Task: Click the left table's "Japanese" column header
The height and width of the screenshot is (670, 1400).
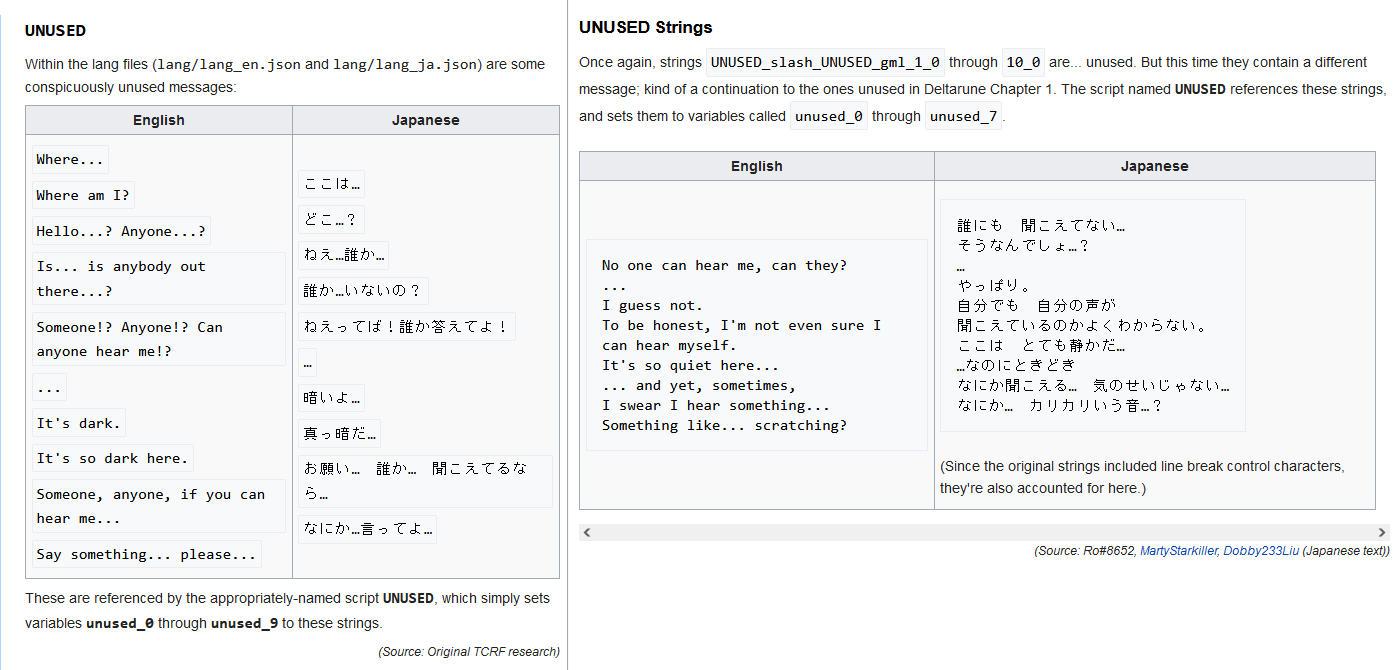Action: point(426,120)
